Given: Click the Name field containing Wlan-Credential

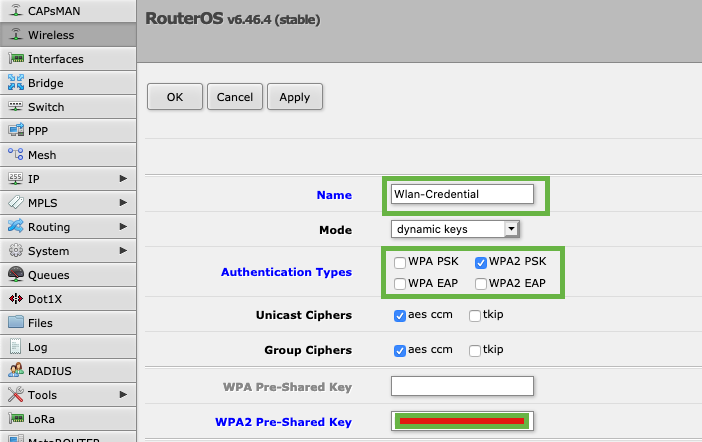Looking at the screenshot, I should (462, 194).
